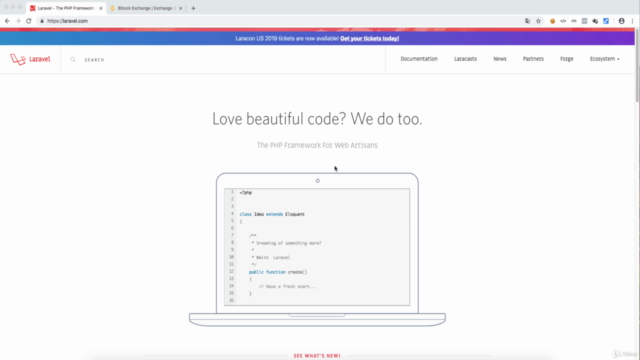Click the SEE WHAT'S NEW link
640x360 pixels.
coord(317,356)
